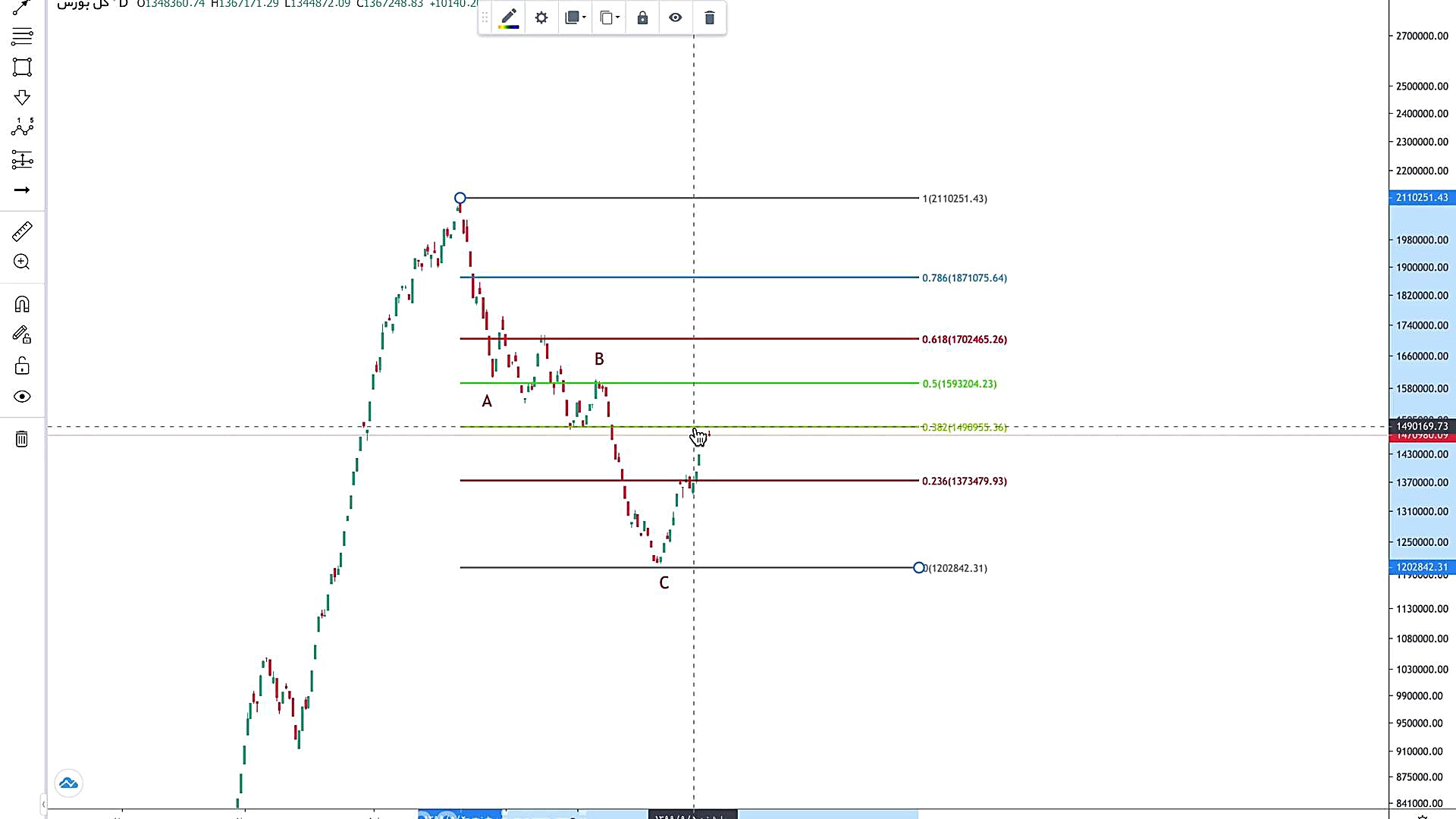This screenshot has width=1456, height=819.
Task: Lock the selected Fibonacci drawing
Action: click(642, 18)
